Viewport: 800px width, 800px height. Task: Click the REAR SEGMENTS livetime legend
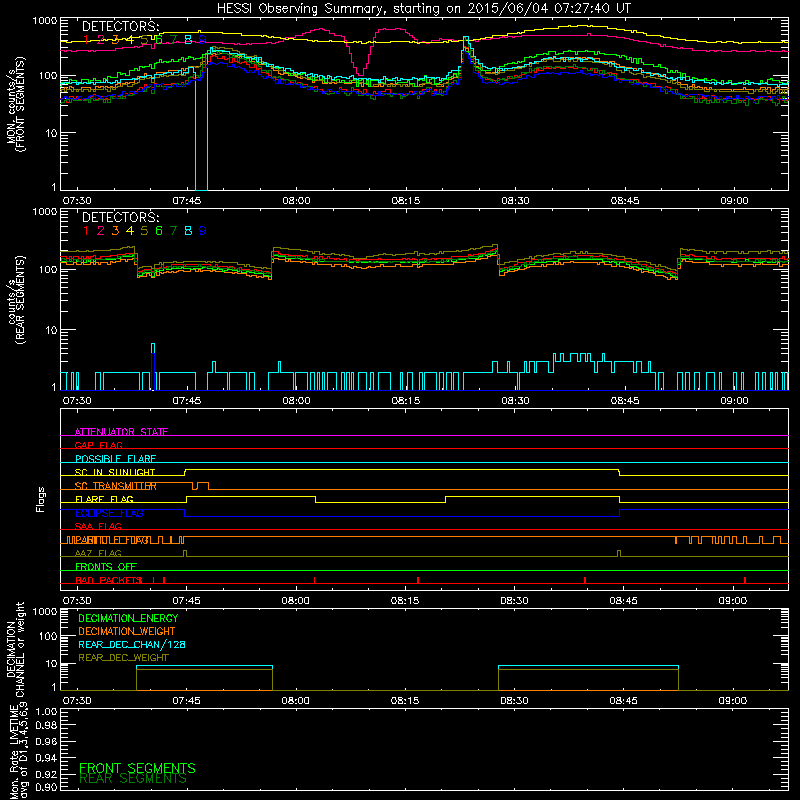[x=133, y=779]
